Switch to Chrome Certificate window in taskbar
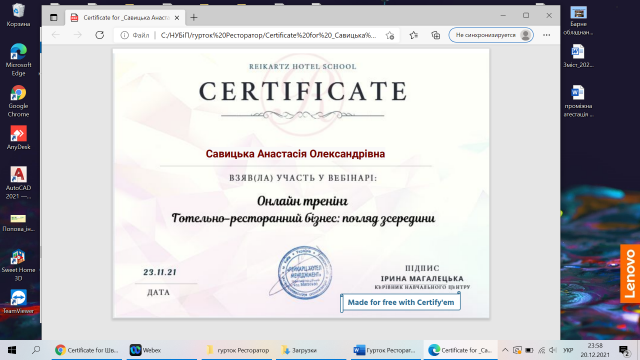640x360 pixels. [87, 350]
